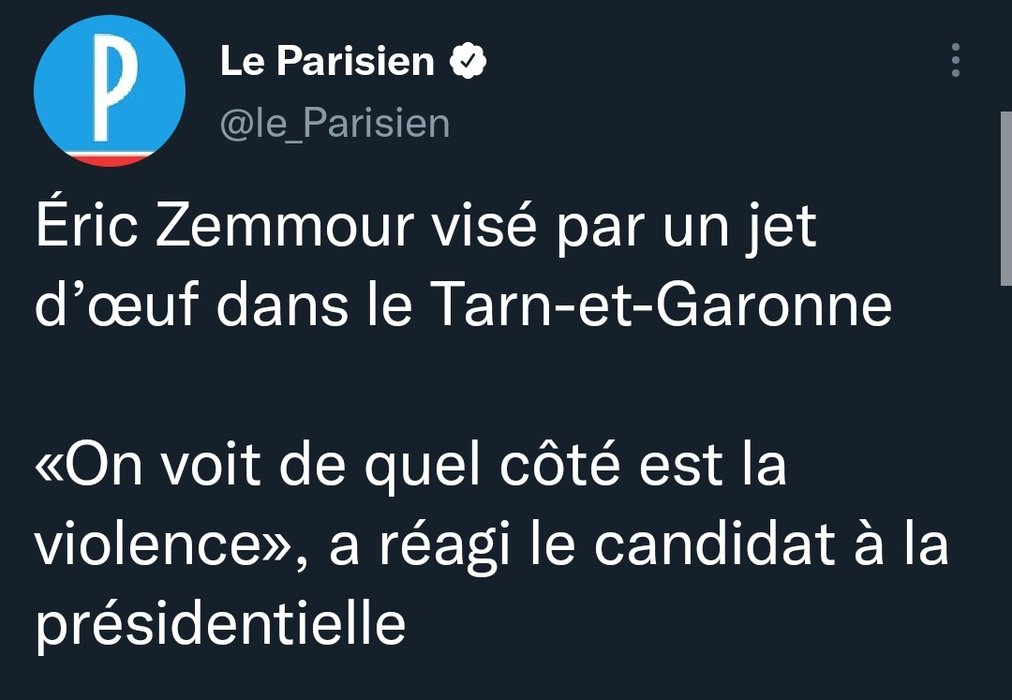The image size is (1012, 700).
Task: Click the quote starting "«On voit de quel côté"
Action: [410, 468]
